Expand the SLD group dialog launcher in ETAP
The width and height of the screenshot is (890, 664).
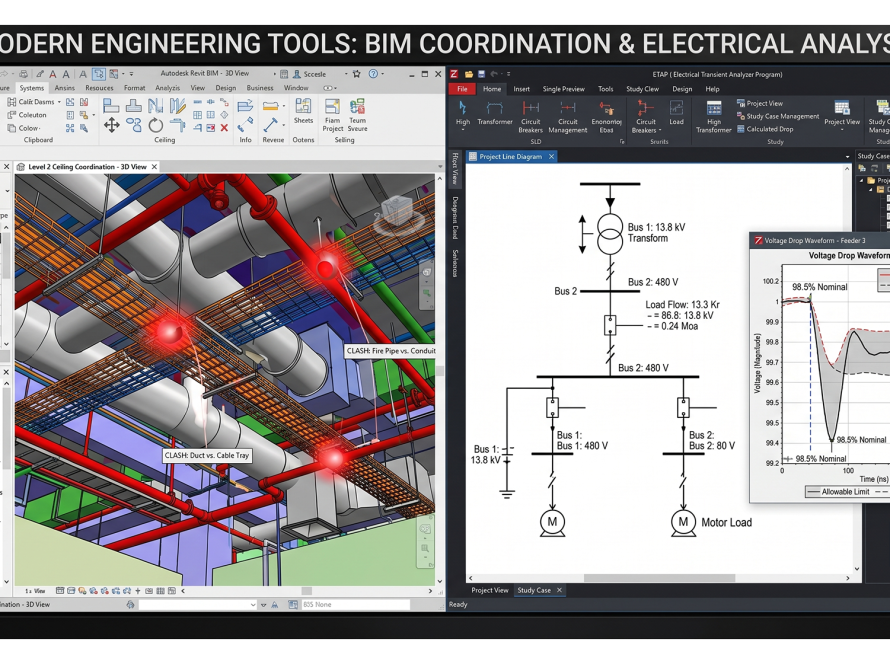[x=622, y=142]
